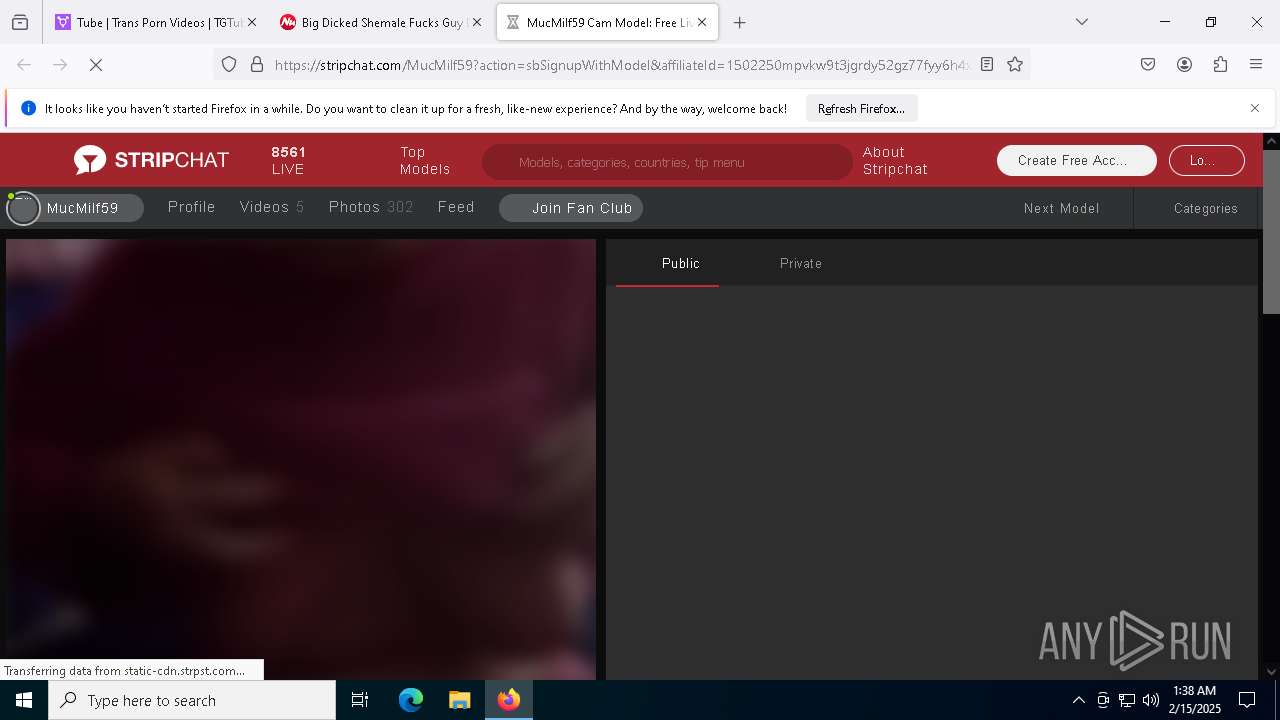Open the 8561 LIVE link
This screenshot has width=1280, height=720.
click(x=288, y=160)
